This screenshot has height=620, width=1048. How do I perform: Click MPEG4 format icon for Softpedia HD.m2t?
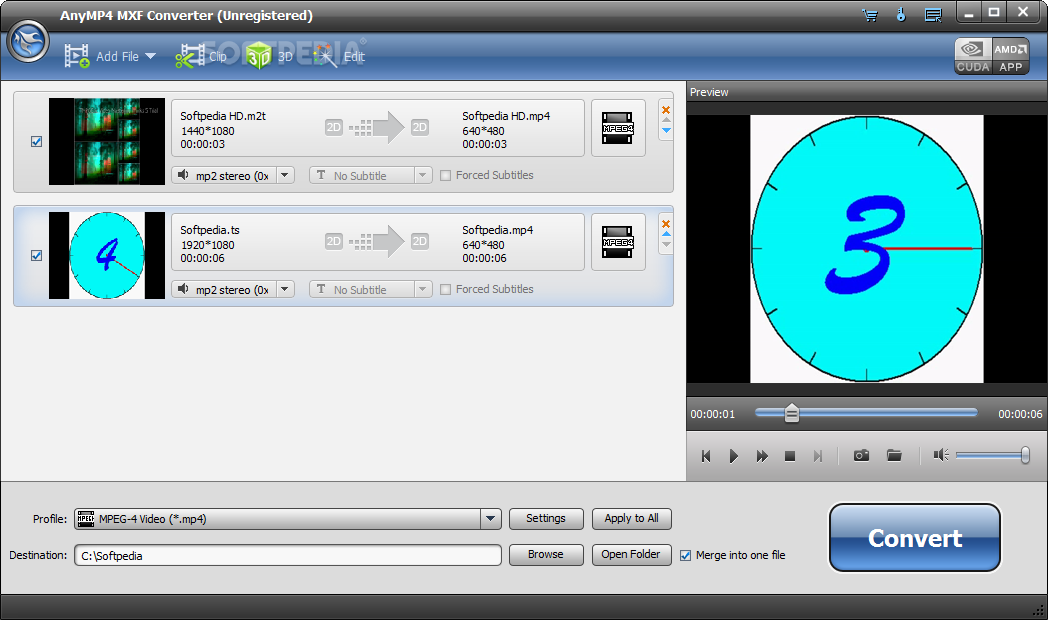[x=618, y=128]
